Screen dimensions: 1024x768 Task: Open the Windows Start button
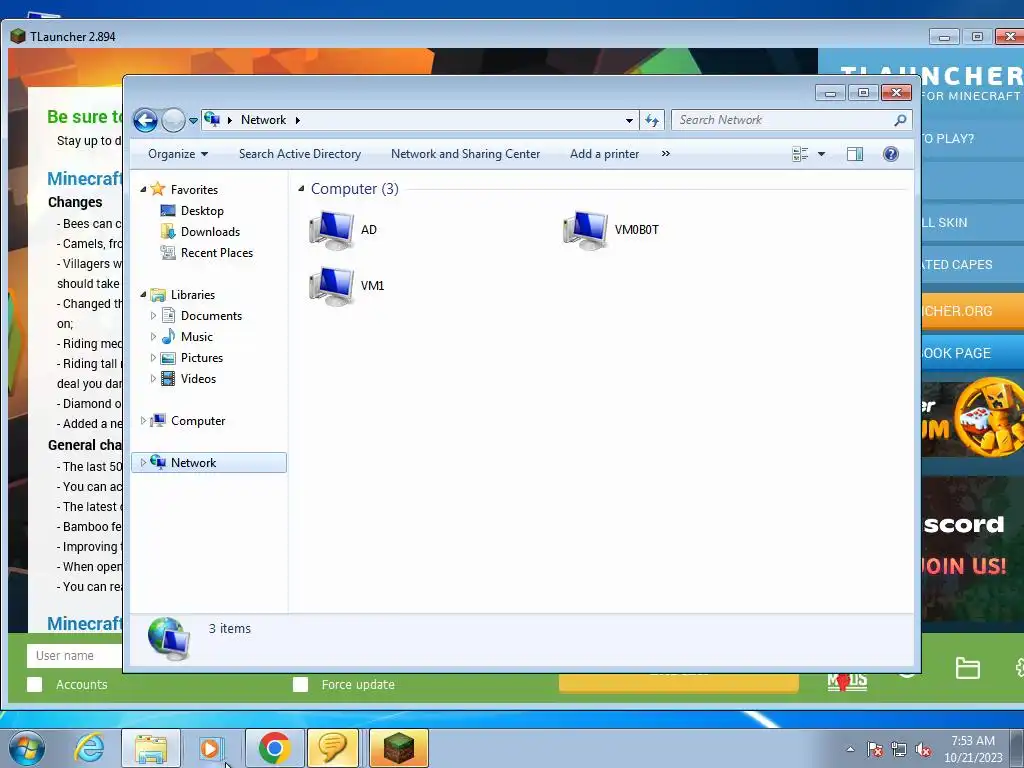click(27, 748)
